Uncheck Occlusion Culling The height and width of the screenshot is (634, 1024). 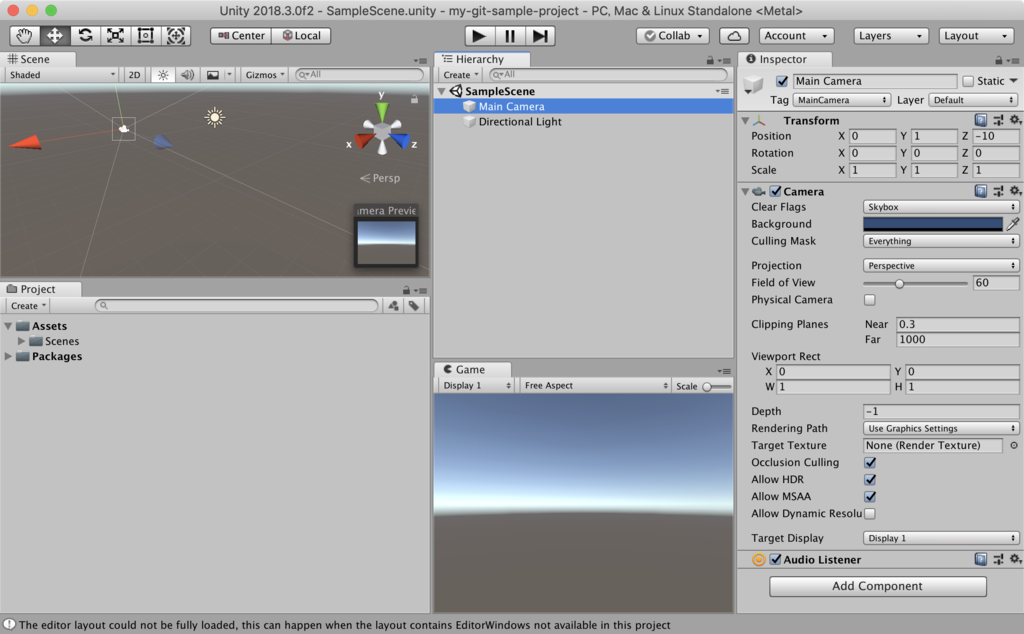[x=870, y=462]
